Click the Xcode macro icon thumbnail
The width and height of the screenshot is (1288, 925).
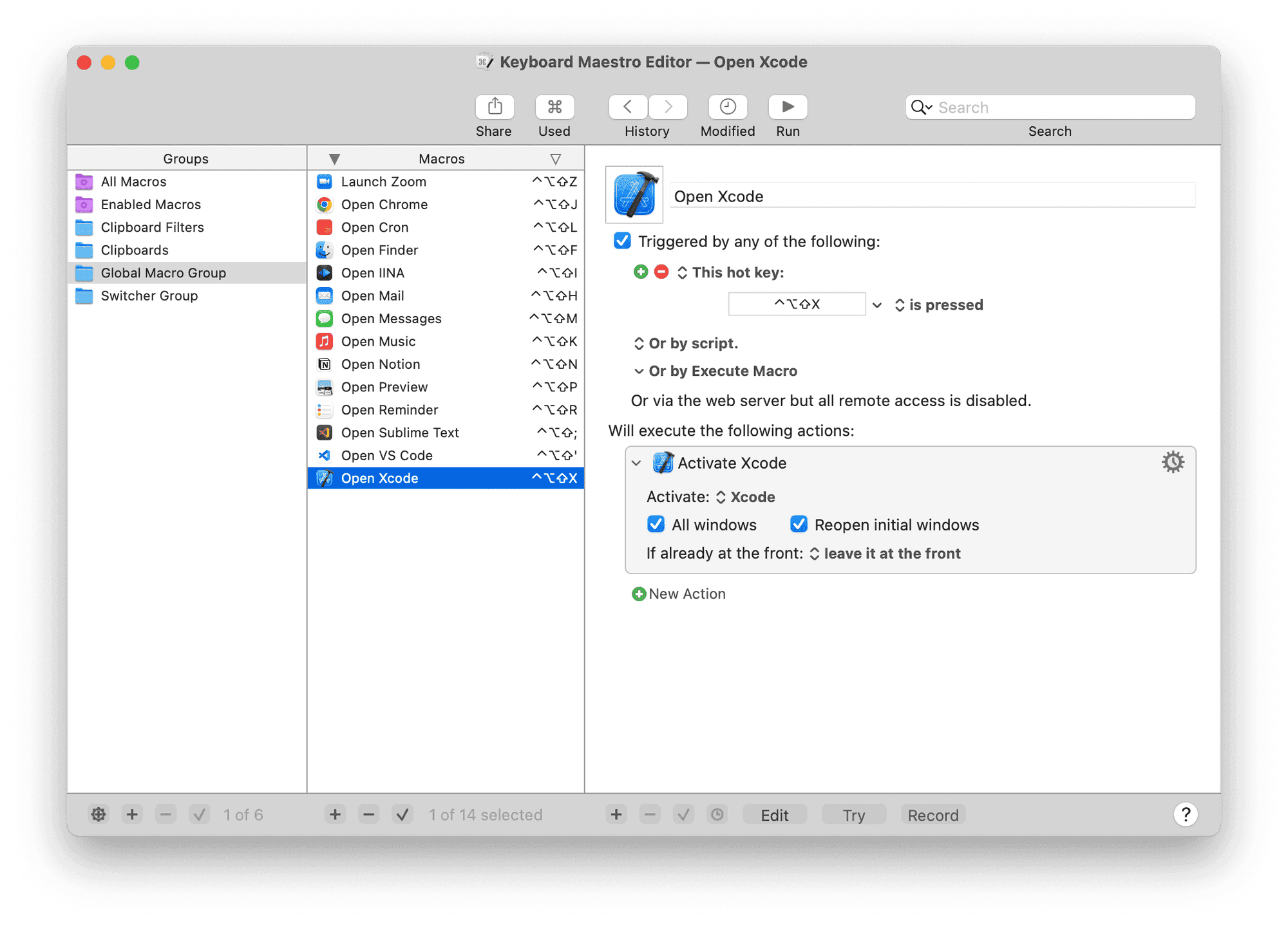(634, 195)
